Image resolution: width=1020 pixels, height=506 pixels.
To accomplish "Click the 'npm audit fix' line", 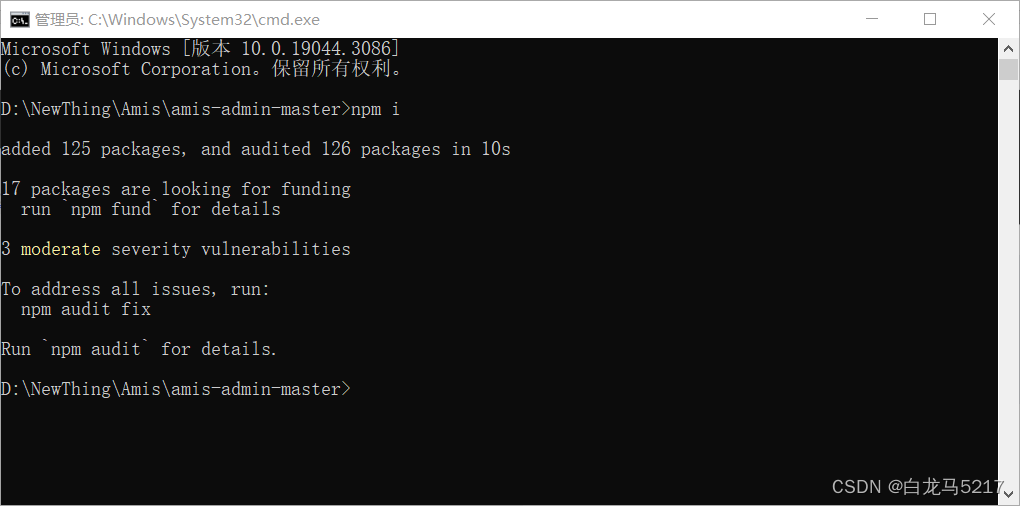I will point(86,309).
